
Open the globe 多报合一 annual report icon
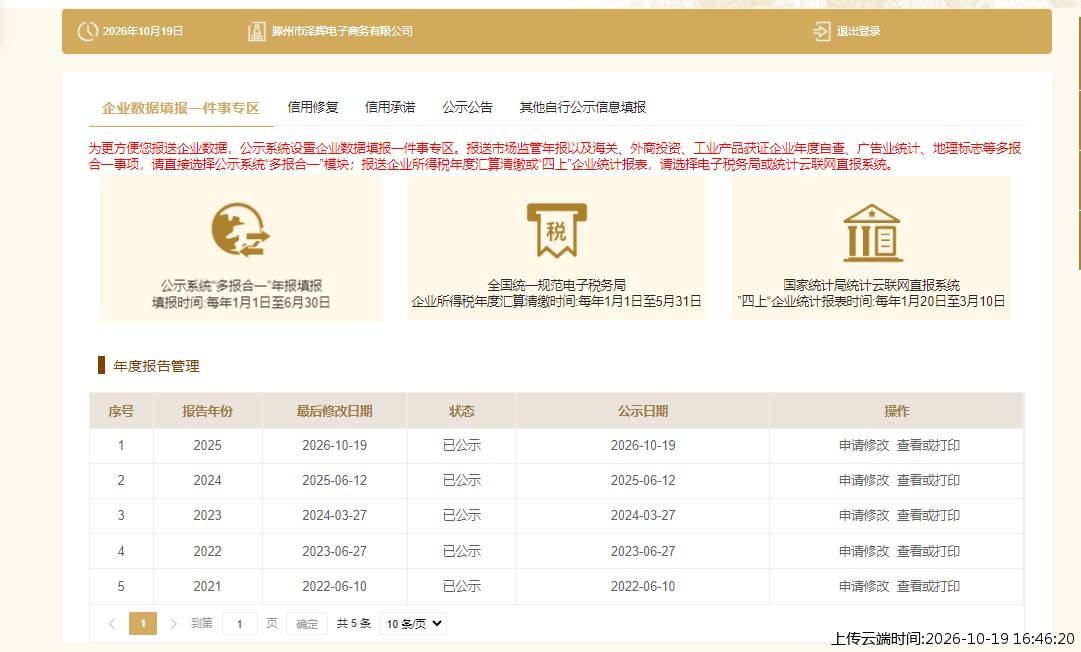241,230
